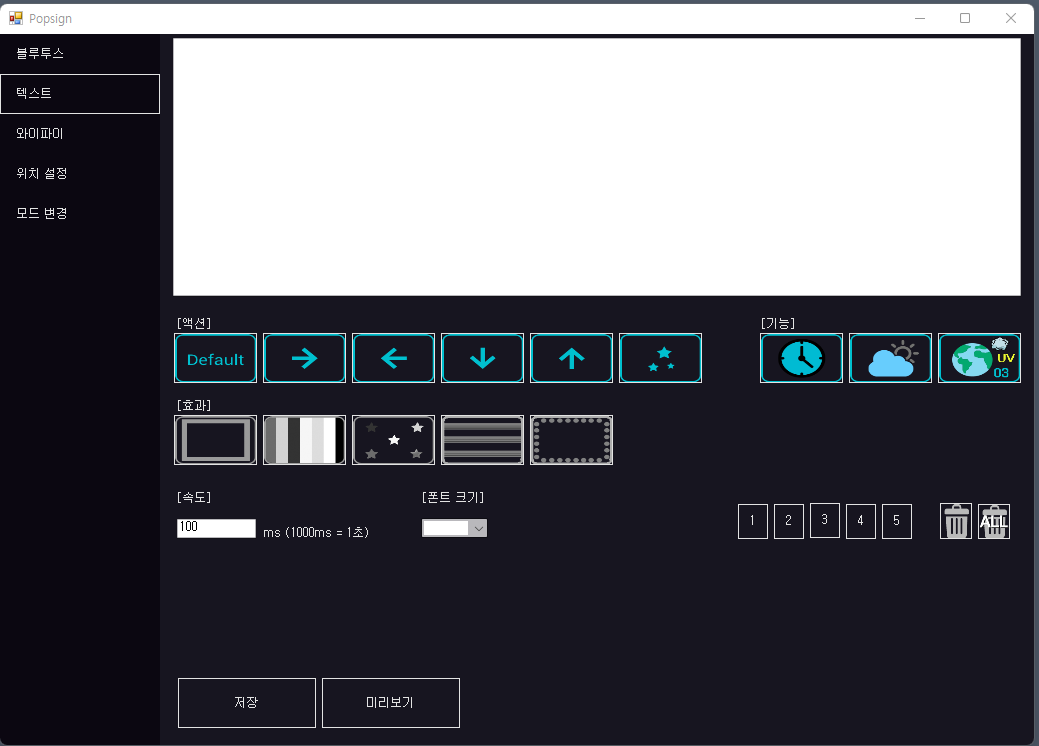This screenshot has height=746, width=1039.
Task: Choose the scroll down arrow action
Action: (x=482, y=358)
